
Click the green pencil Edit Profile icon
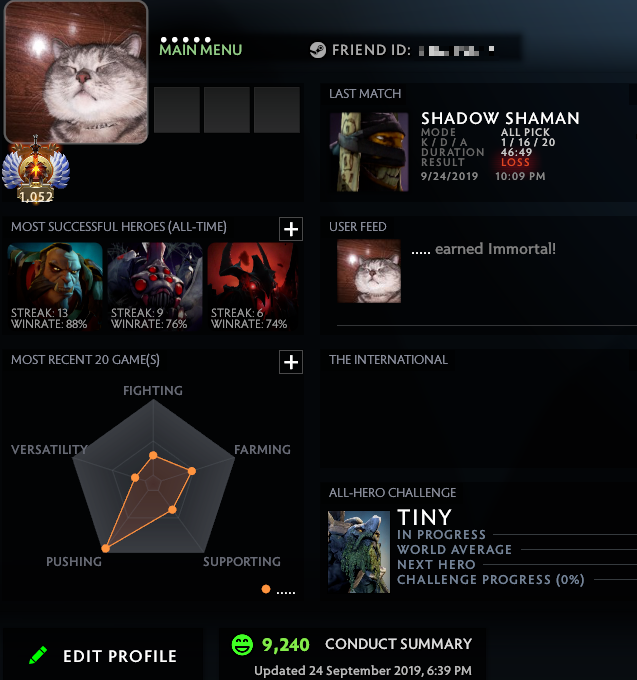pyautogui.click(x=38, y=655)
